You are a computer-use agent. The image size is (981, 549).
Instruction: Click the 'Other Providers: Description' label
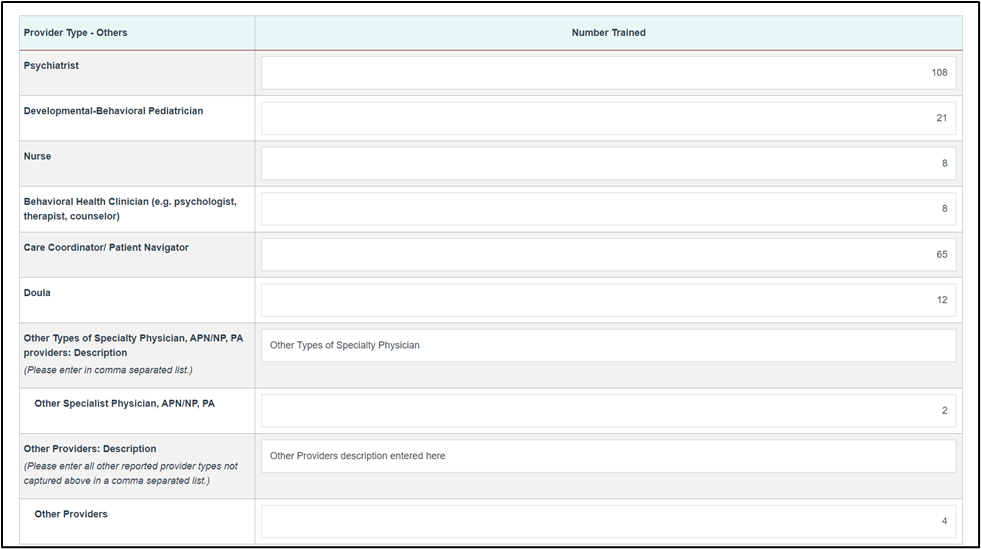coord(90,449)
